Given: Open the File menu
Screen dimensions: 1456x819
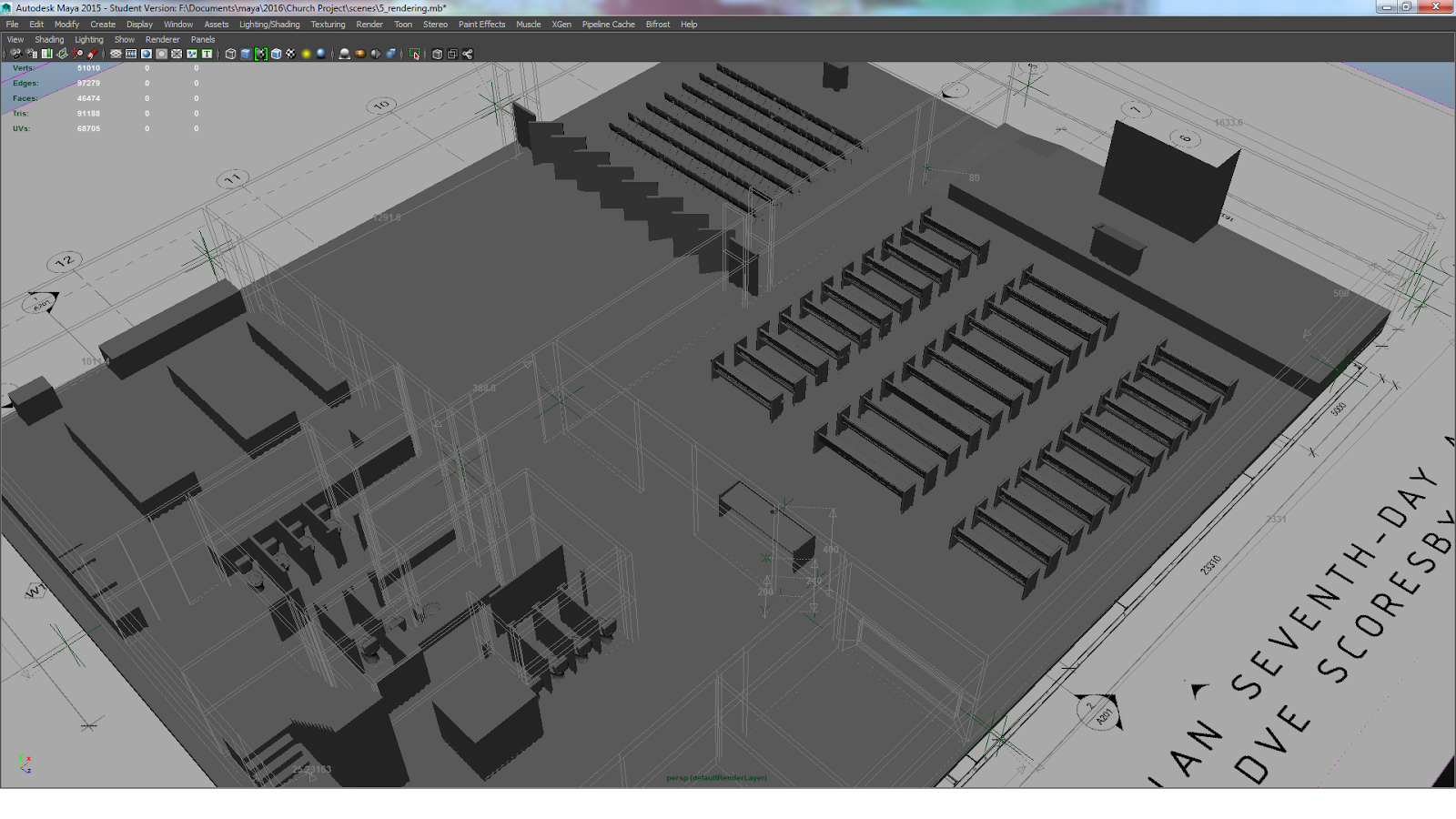Looking at the screenshot, I should [x=13, y=25].
